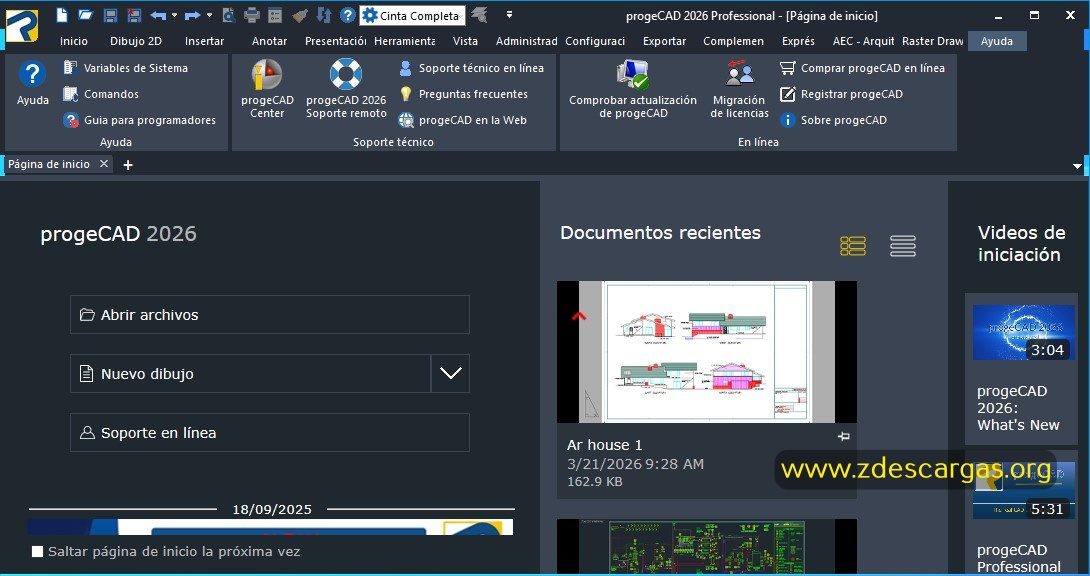Image resolution: width=1090 pixels, height=576 pixels.
Task: Click Comprar progeCAD en línea
Action: [x=862, y=68]
